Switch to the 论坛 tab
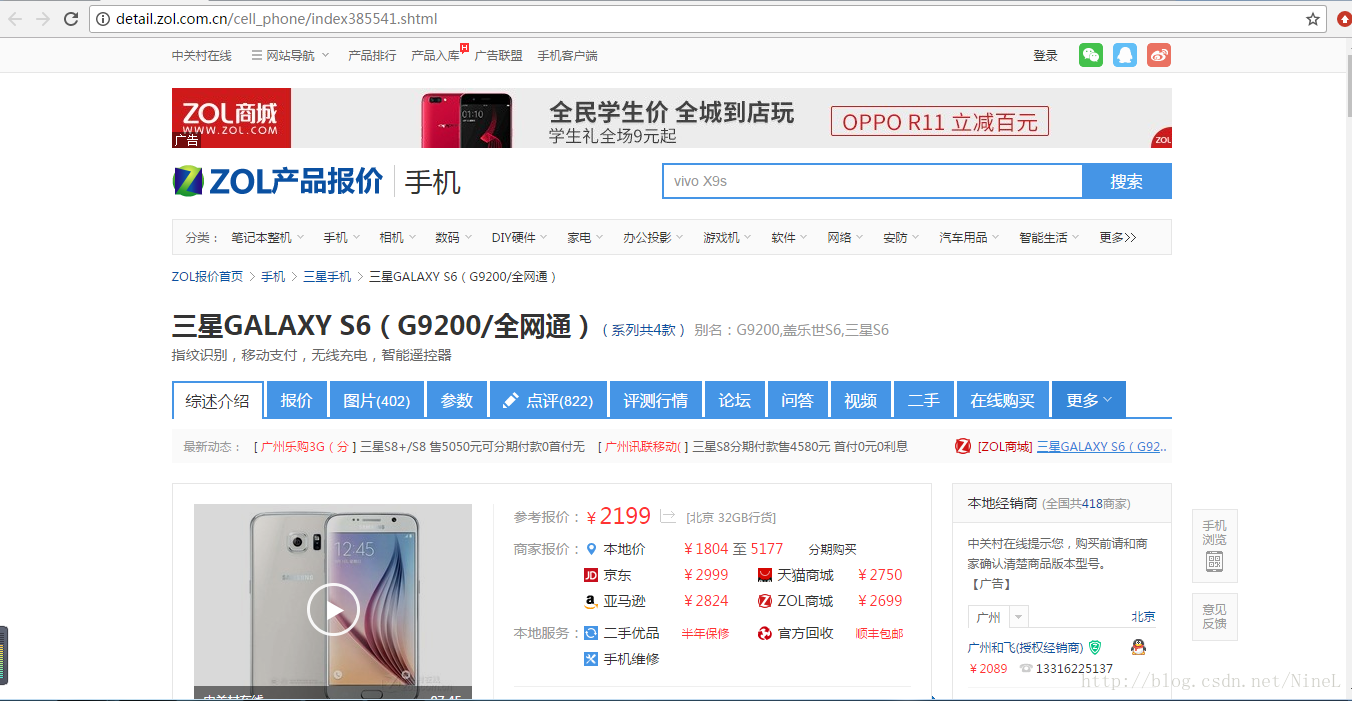The width and height of the screenshot is (1352, 701). [x=735, y=400]
